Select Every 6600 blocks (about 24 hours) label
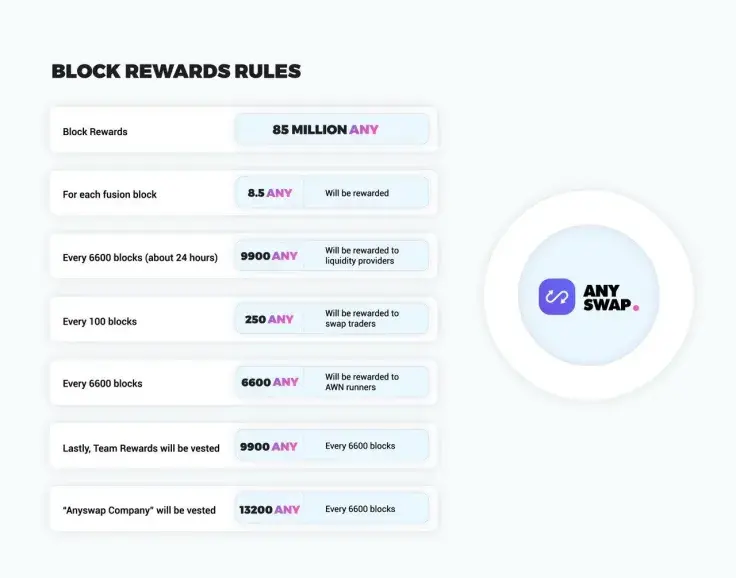Screen dimensions: 736x578 [x=140, y=257]
